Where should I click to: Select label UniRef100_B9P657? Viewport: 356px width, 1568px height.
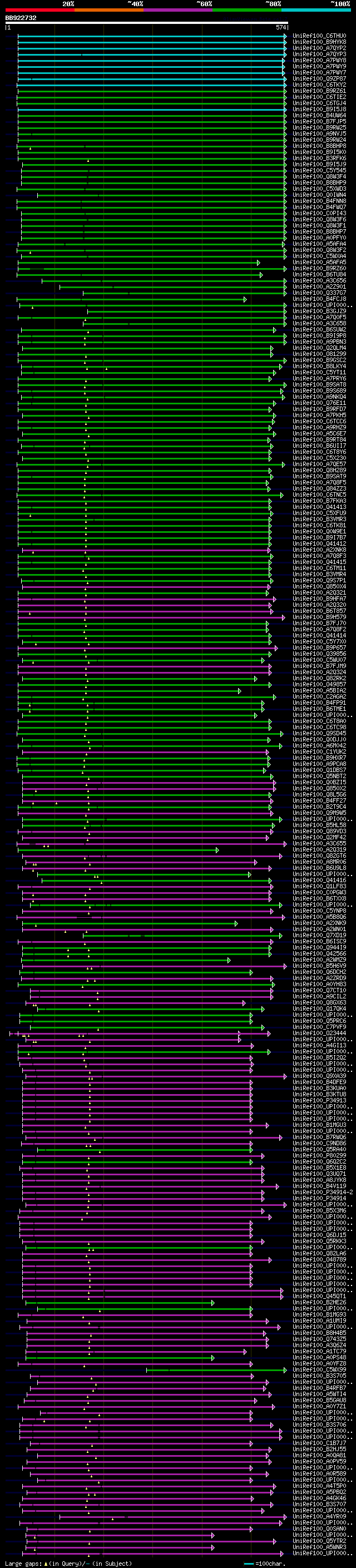pos(319,647)
